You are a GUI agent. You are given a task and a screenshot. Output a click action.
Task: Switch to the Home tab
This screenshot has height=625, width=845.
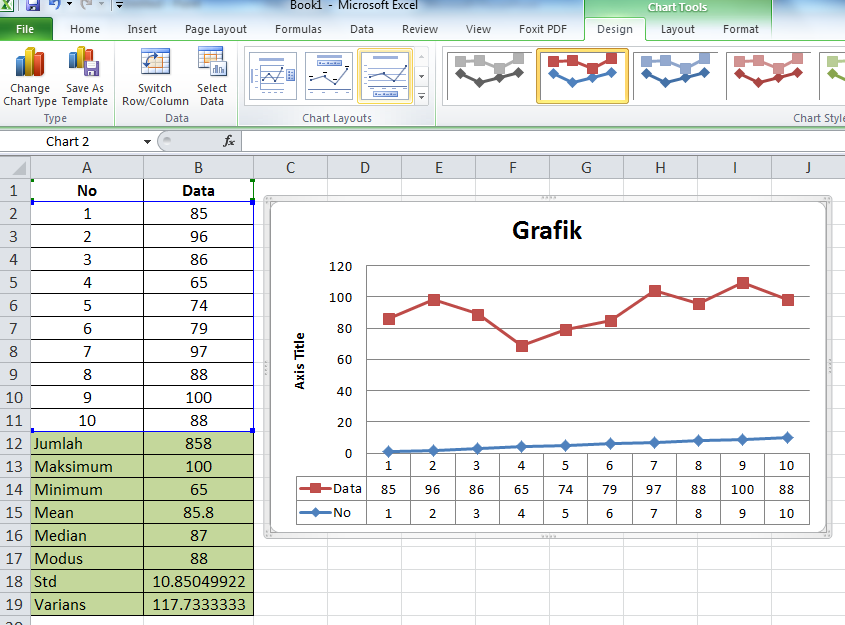85,29
